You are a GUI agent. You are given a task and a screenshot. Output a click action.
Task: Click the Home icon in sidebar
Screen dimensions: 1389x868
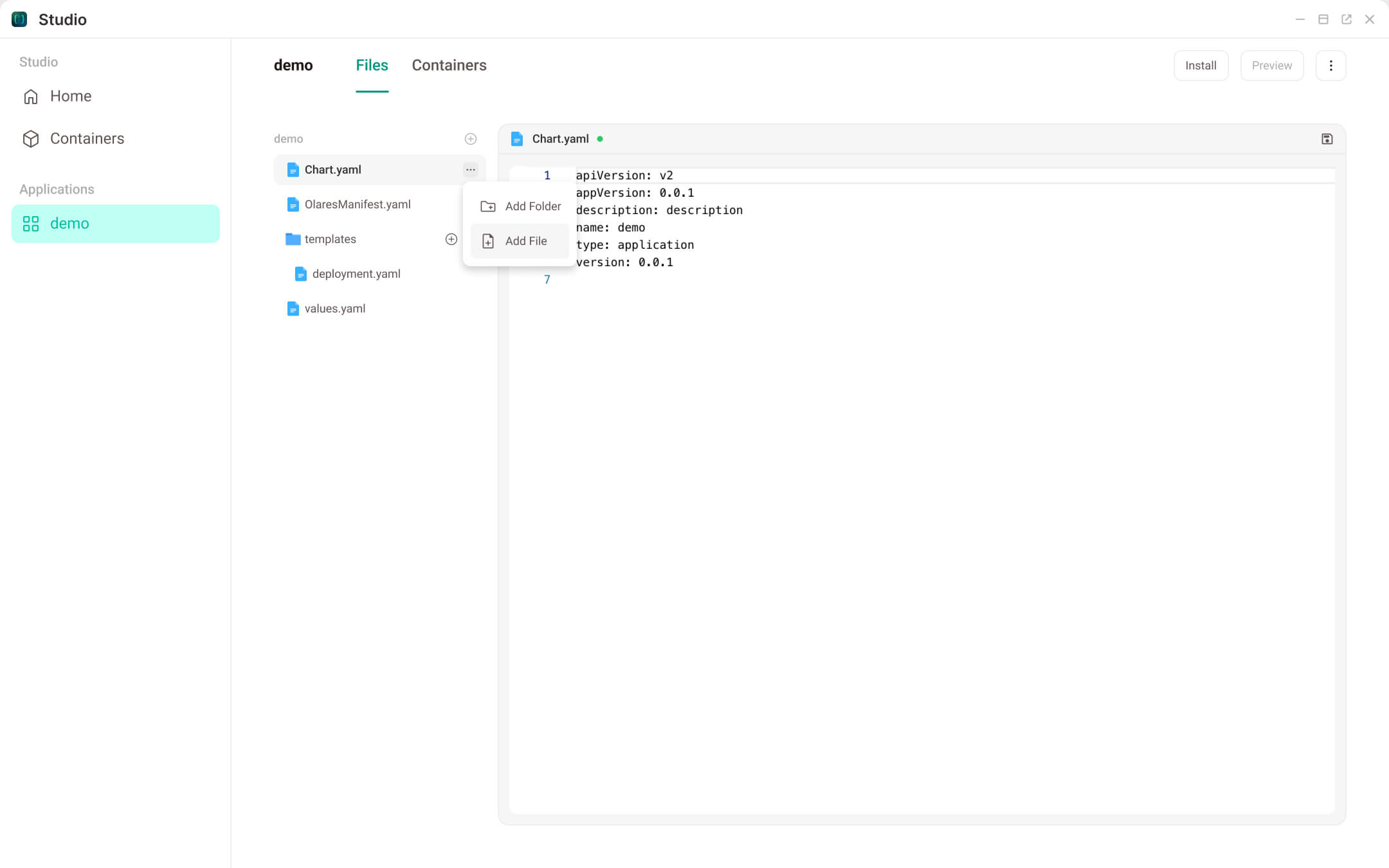[30, 96]
